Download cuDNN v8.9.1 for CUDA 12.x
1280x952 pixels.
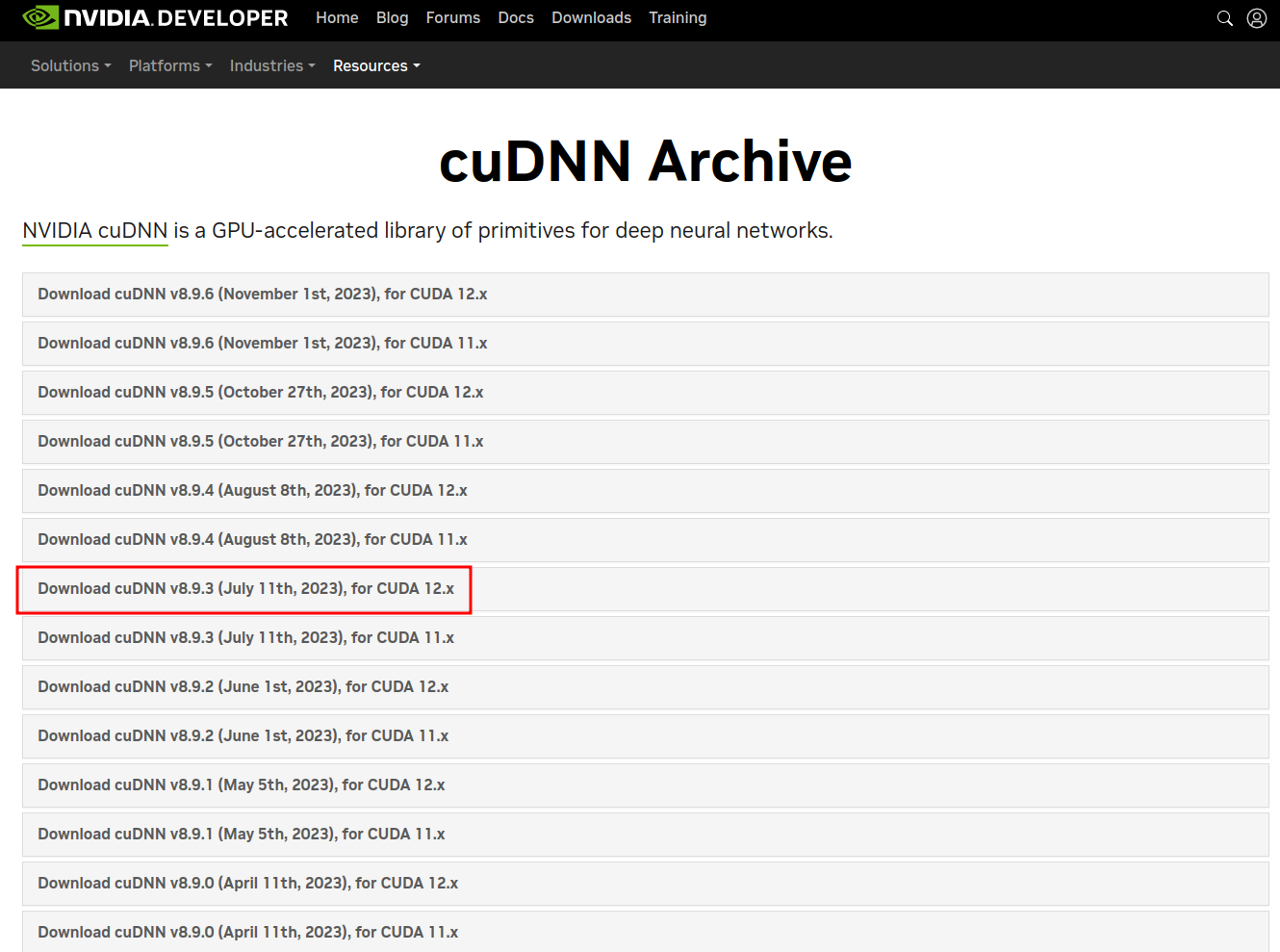click(x=241, y=785)
